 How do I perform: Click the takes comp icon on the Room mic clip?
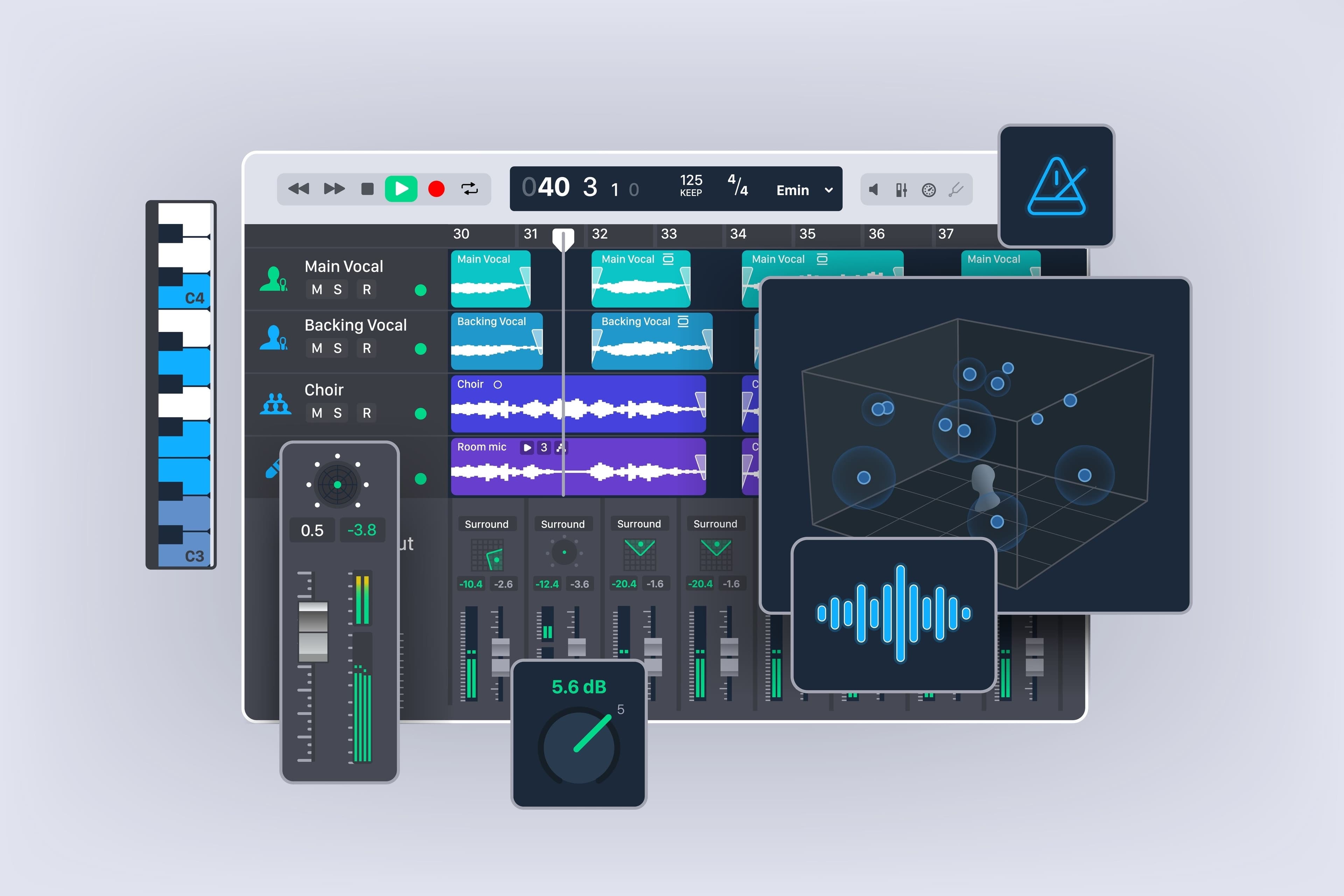(560, 448)
